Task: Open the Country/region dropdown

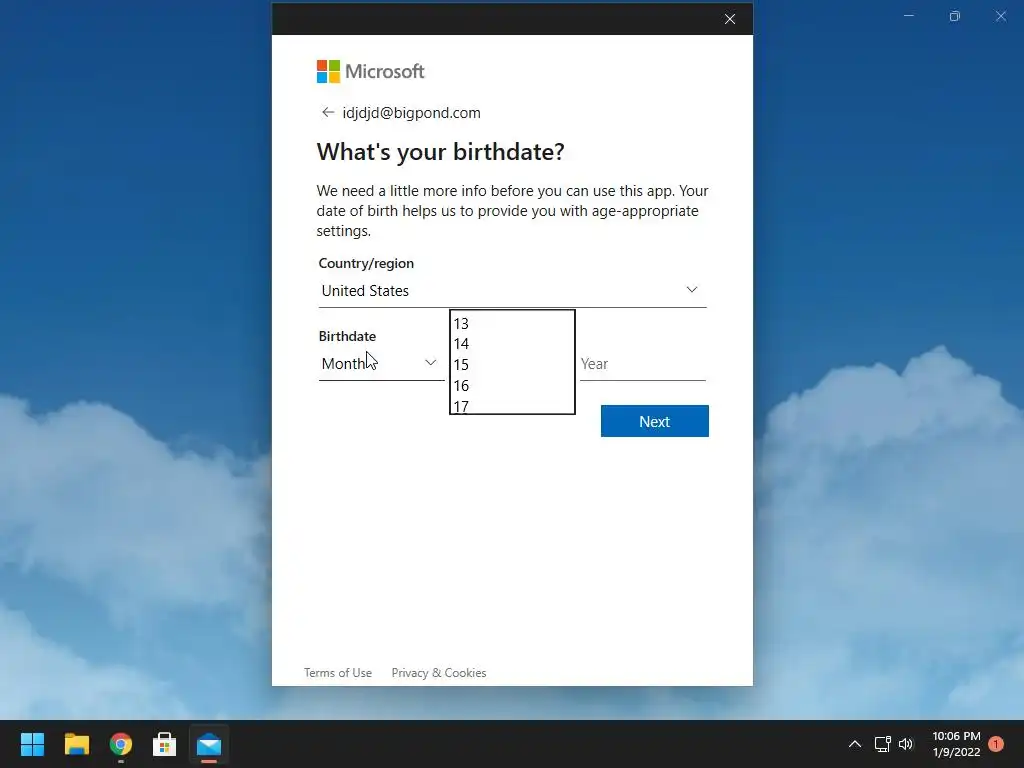Action: tap(513, 291)
